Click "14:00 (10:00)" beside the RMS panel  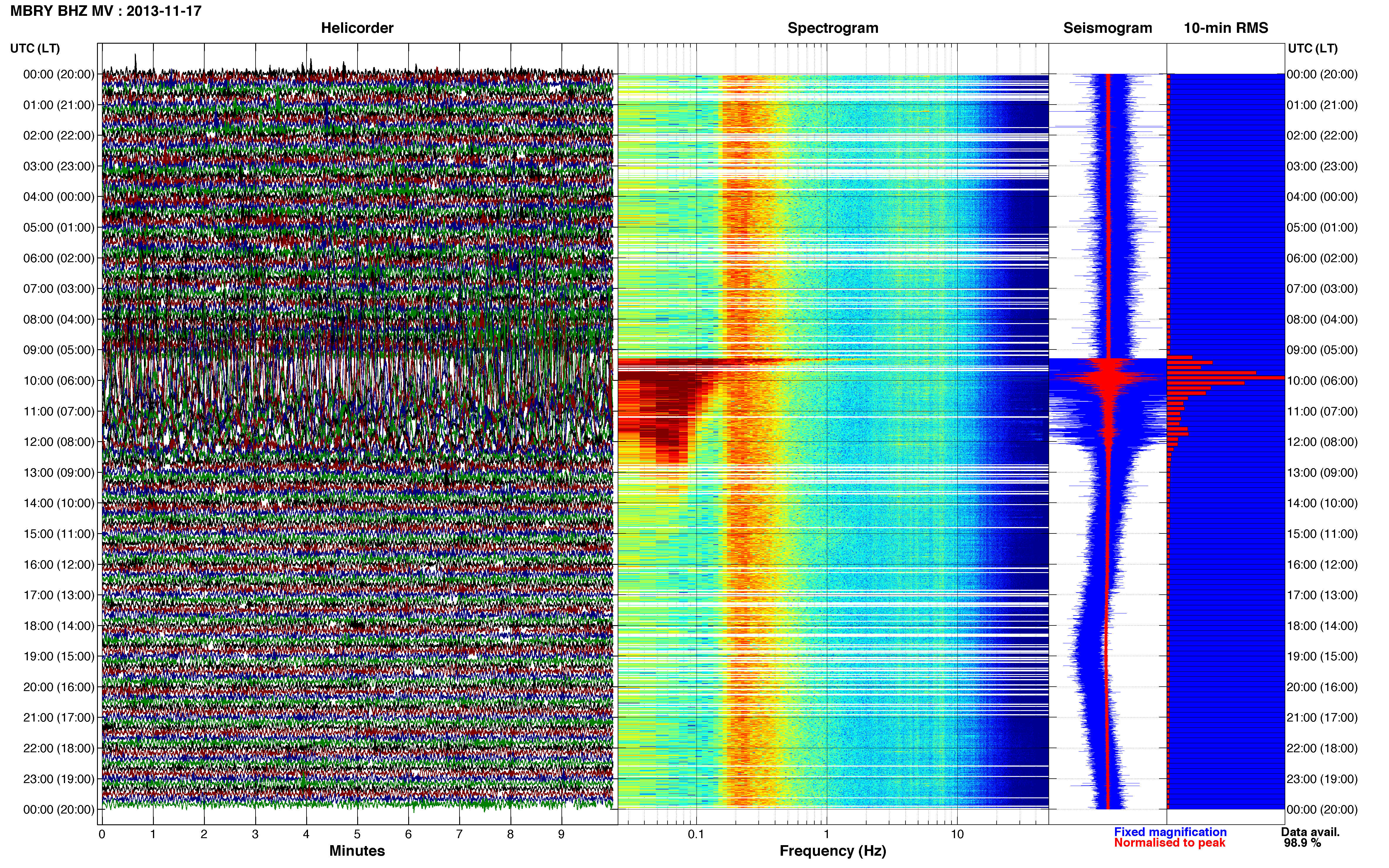coord(1322,504)
